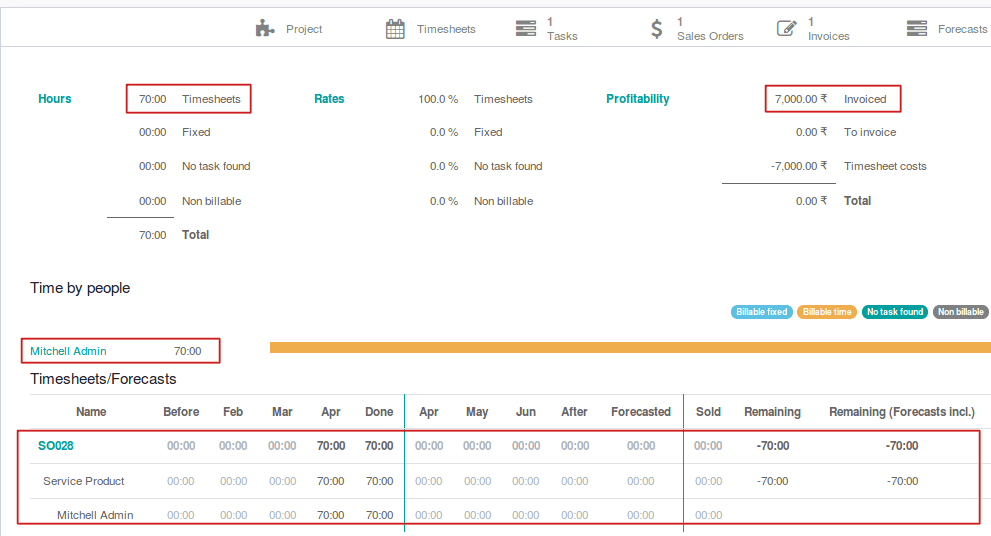Click the Profitability Total label
The image size is (991, 536).
tap(857, 201)
